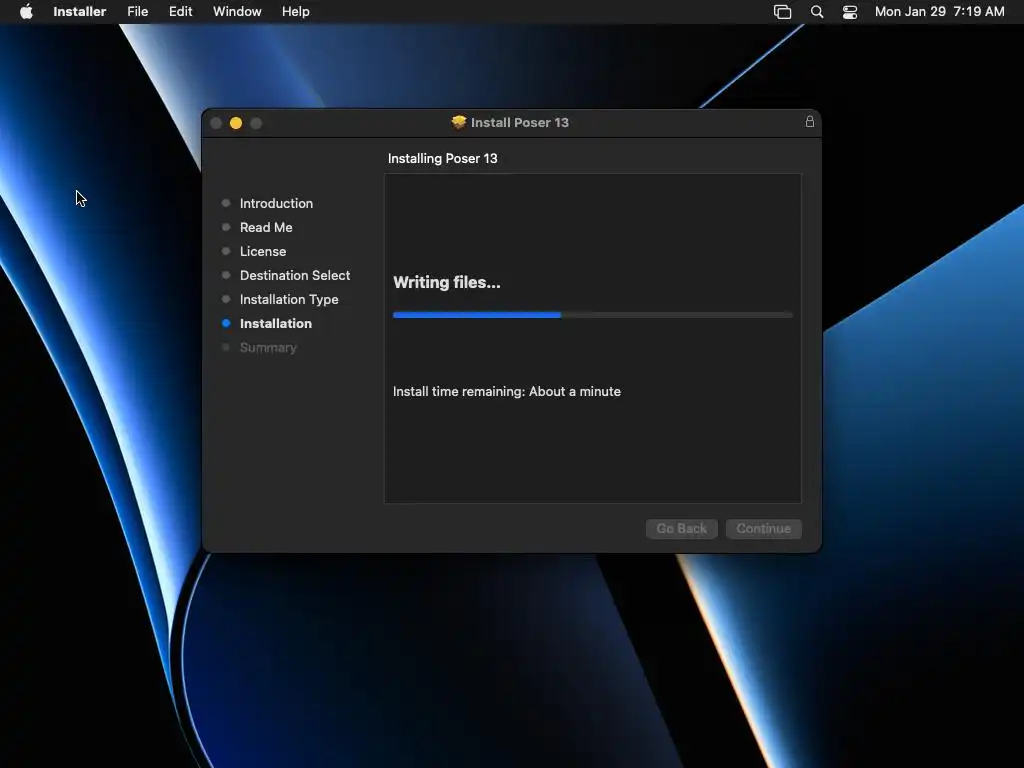Click the bullet beside License

226,251
